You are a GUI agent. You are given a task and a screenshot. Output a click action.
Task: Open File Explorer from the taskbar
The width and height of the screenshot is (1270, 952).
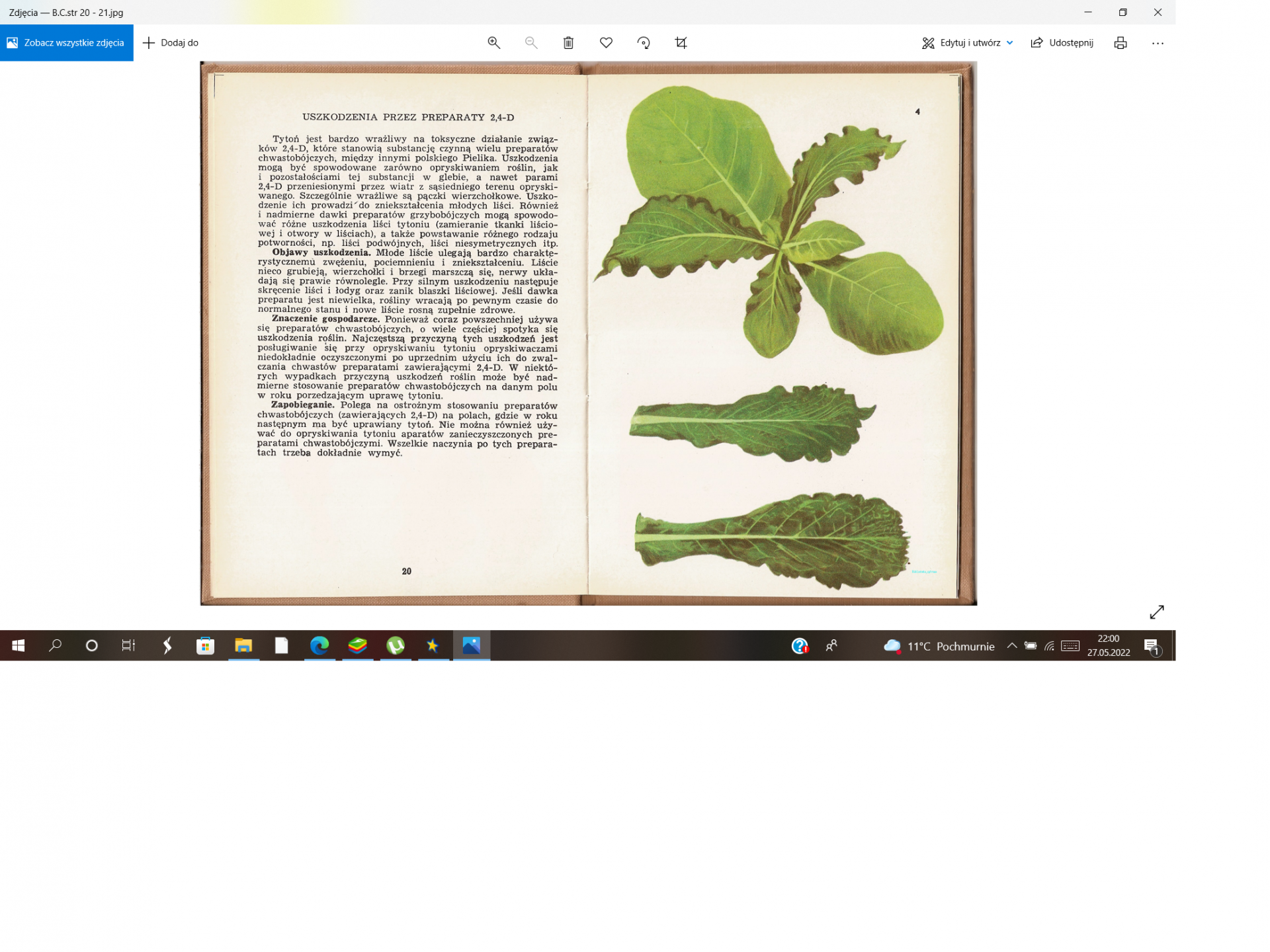coord(243,645)
